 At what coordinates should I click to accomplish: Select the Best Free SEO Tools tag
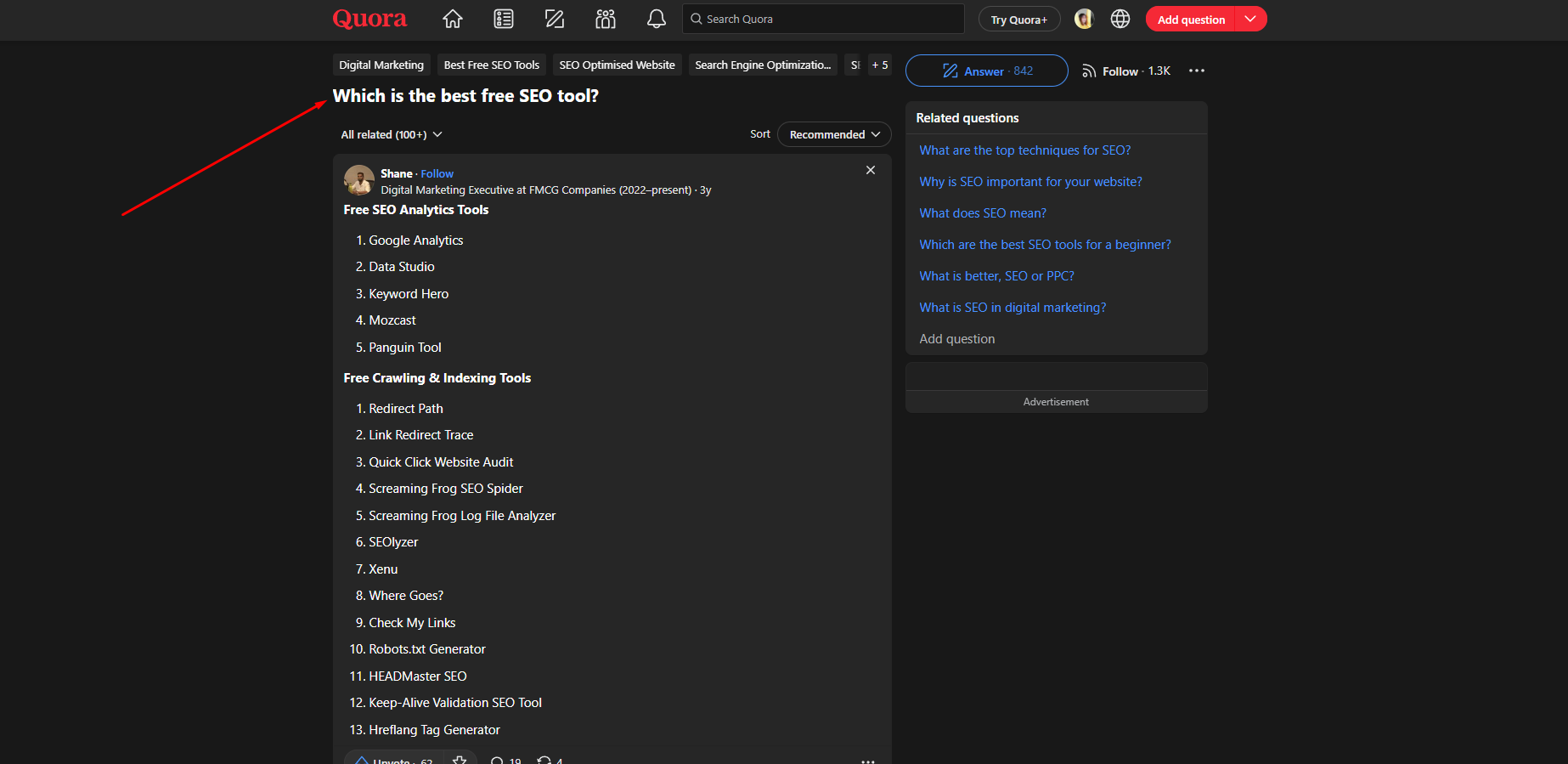[x=492, y=65]
